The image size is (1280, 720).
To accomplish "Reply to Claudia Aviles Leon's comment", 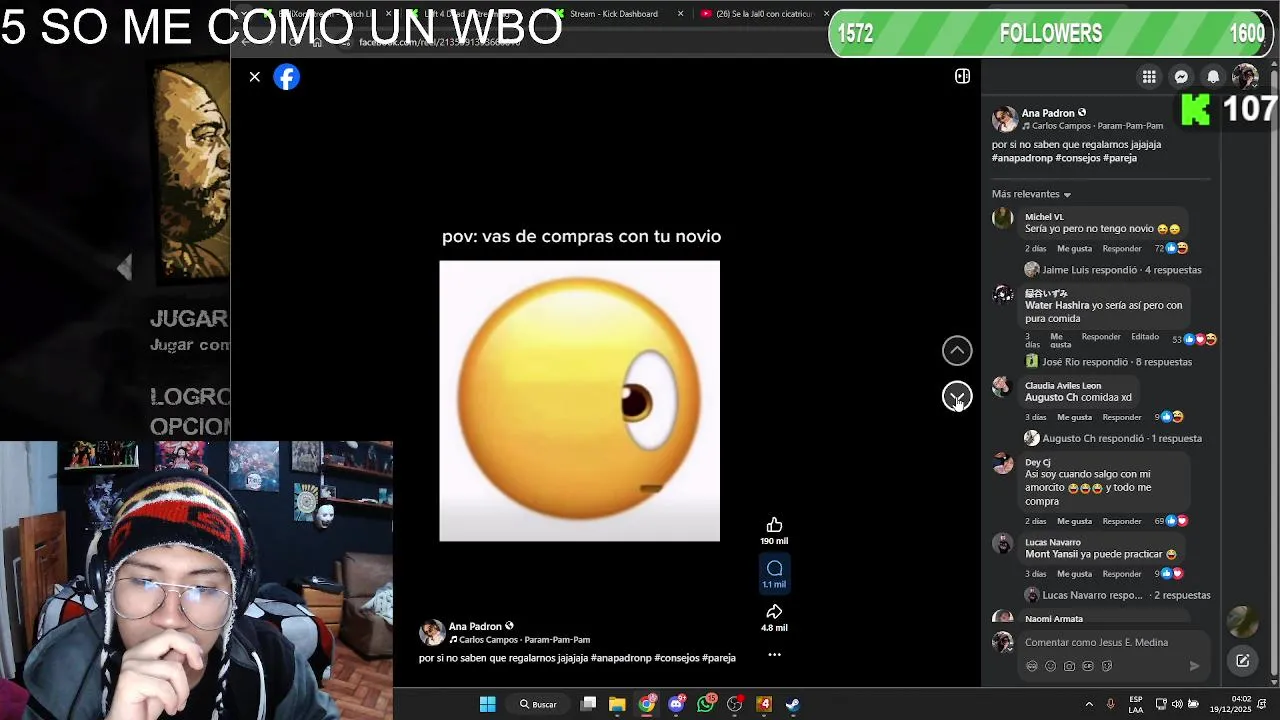I will (x=1121, y=417).
